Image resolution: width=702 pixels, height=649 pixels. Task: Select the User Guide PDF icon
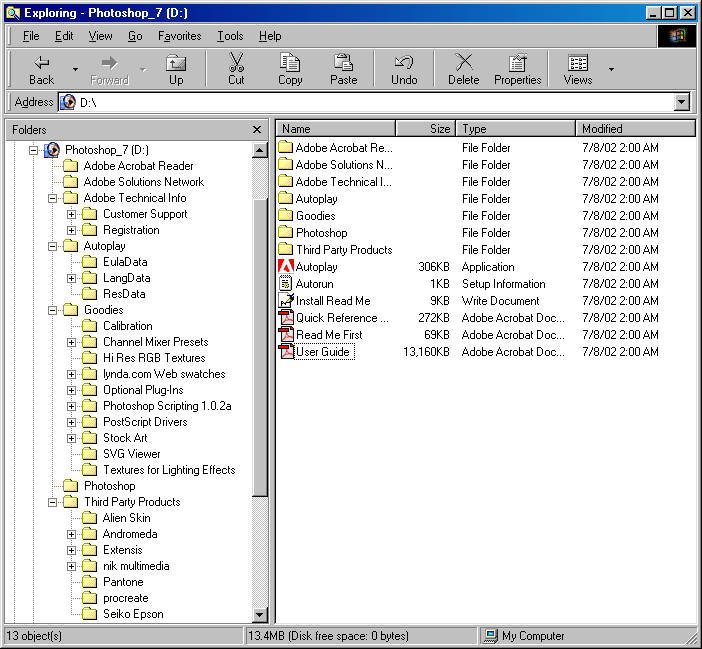pos(286,351)
